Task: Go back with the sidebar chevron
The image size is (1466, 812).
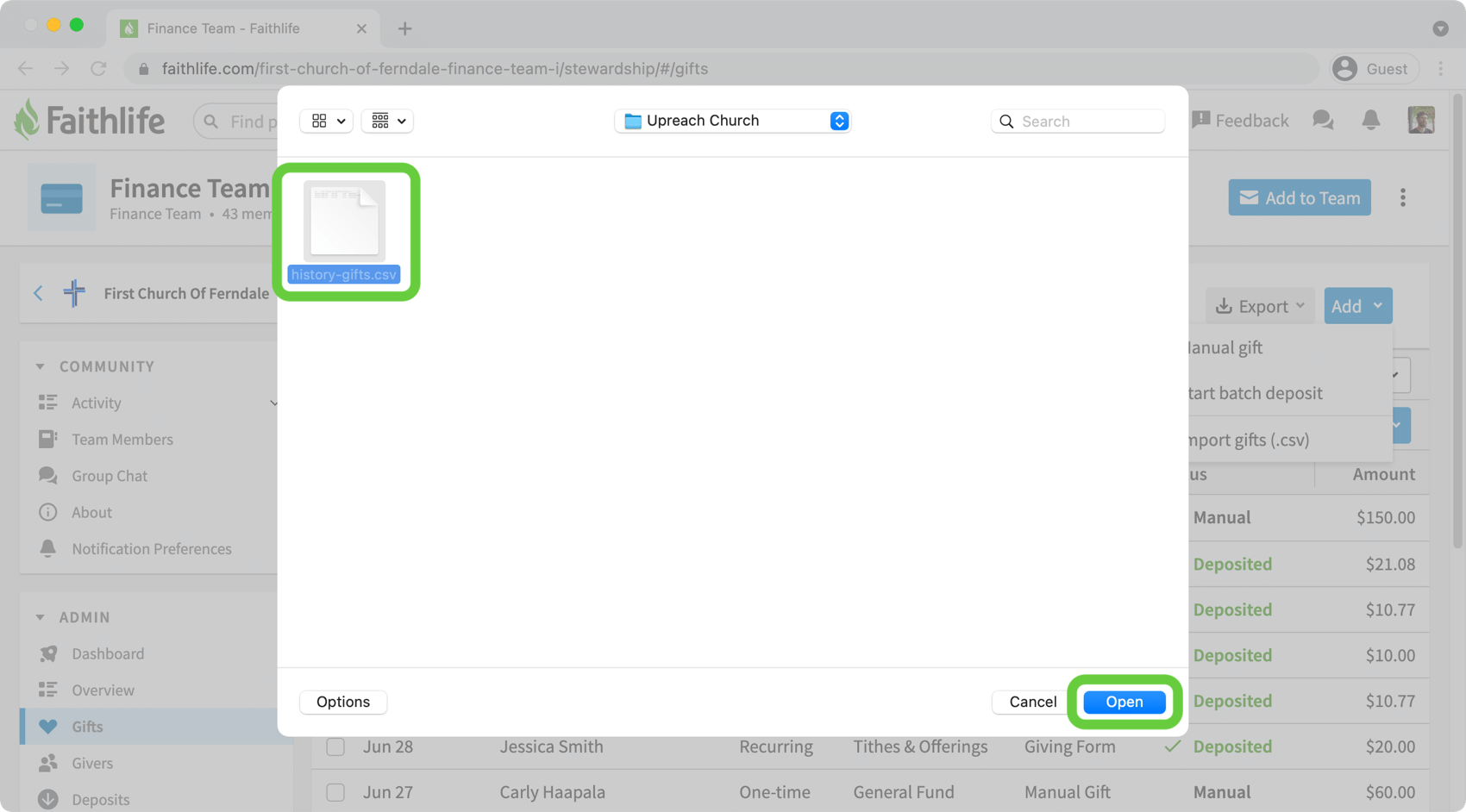Action: [x=38, y=293]
